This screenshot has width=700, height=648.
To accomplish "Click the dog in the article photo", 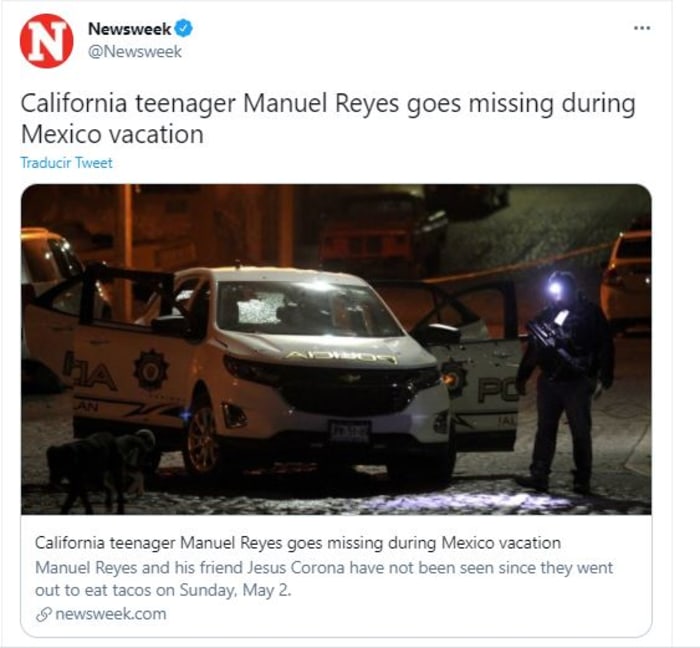I will pyautogui.click(x=102, y=469).
